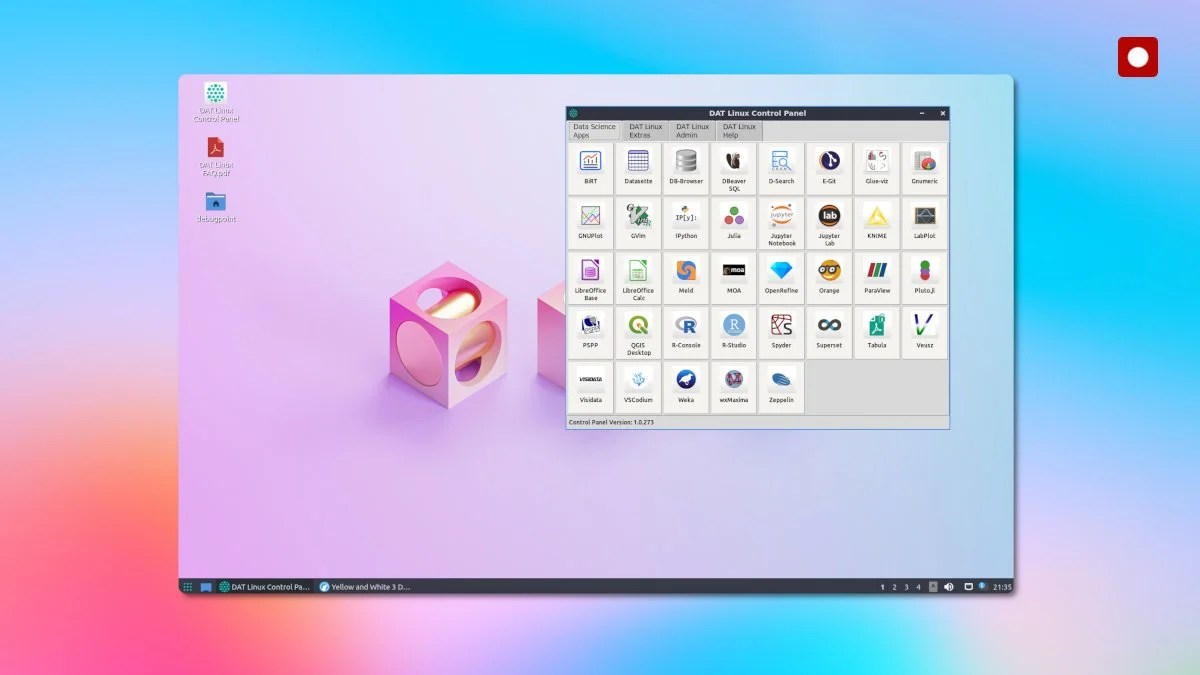Open the D-Search tool
This screenshot has width=1200, height=675.
coord(781,168)
